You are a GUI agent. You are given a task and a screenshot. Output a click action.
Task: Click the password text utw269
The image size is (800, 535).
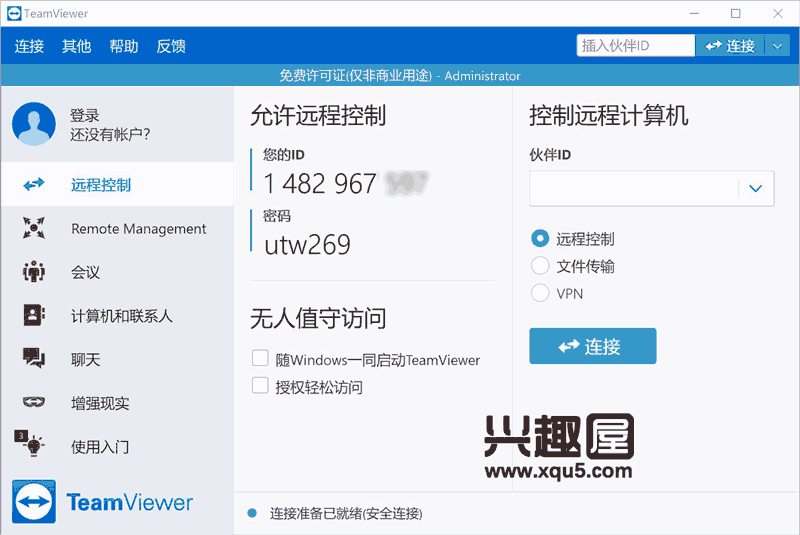307,245
